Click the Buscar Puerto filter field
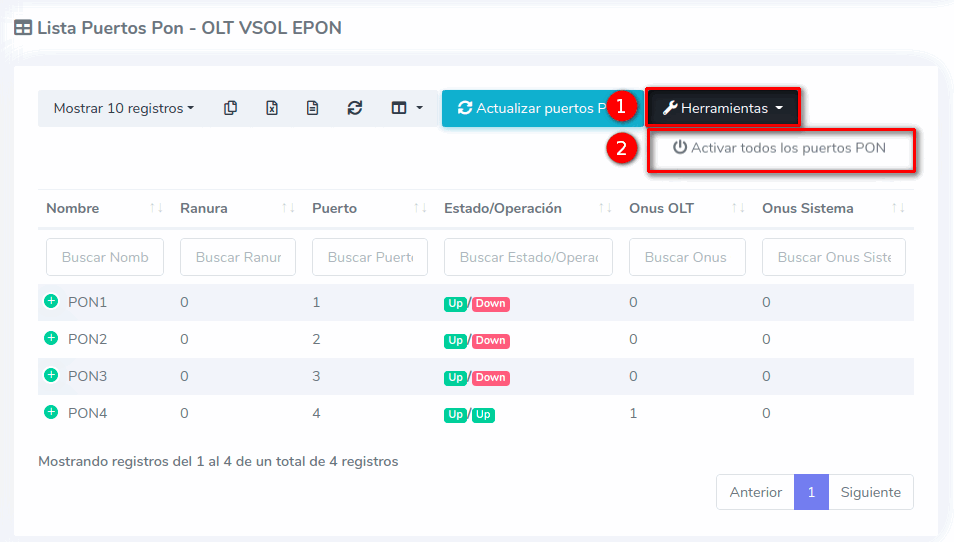This screenshot has width=954, height=542. [370, 257]
